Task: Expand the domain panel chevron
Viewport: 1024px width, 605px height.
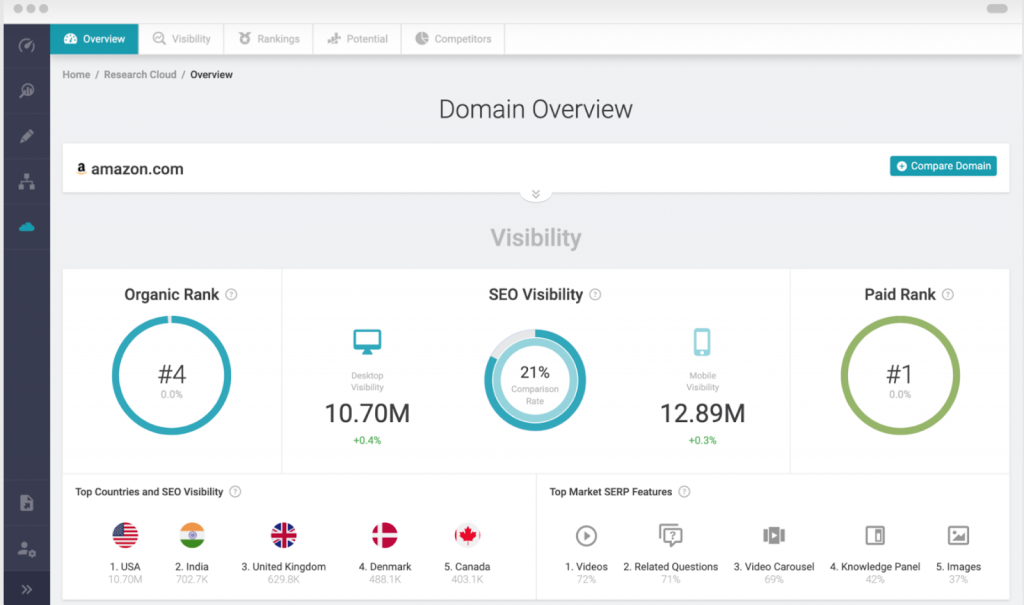Action: (x=536, y=194)
